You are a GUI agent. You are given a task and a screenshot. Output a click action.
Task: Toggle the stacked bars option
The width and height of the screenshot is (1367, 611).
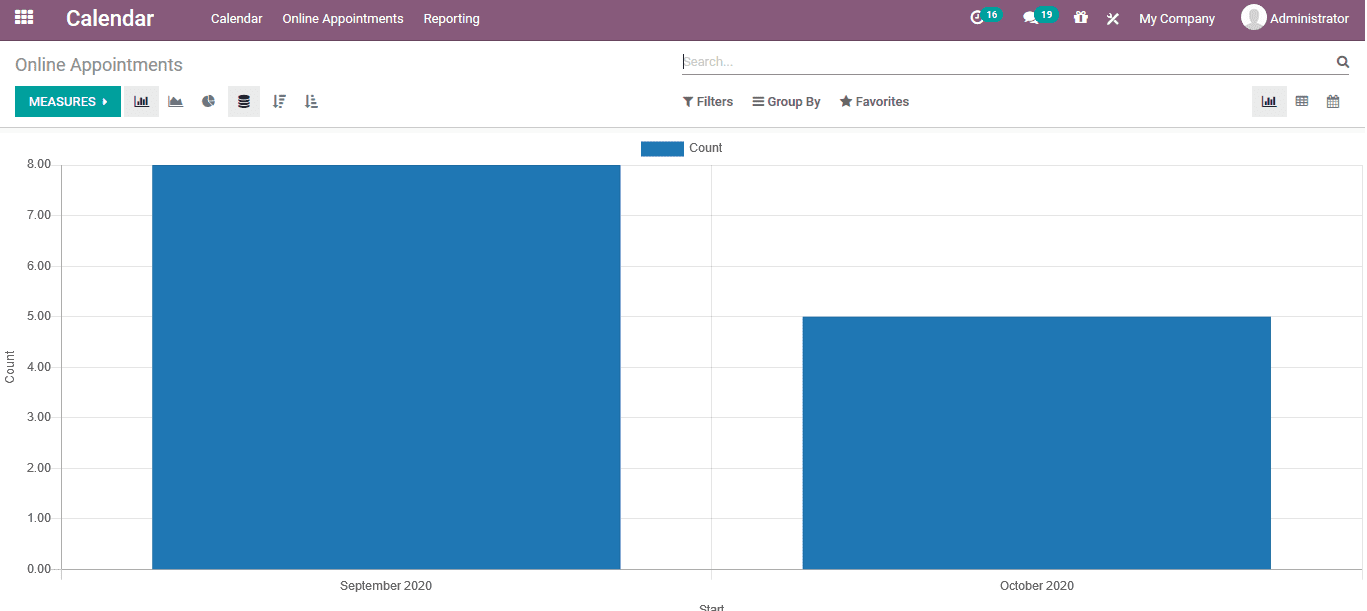(244, 102)
